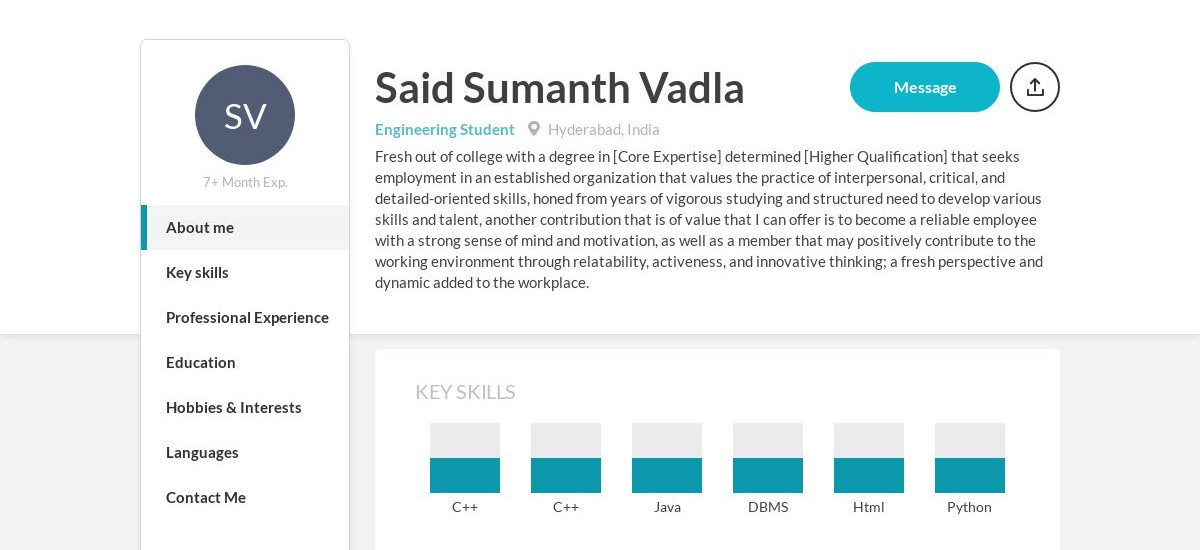This screenshot has height=550, width=1200.
Task: Click the share profile icon
Action: 1035,87
